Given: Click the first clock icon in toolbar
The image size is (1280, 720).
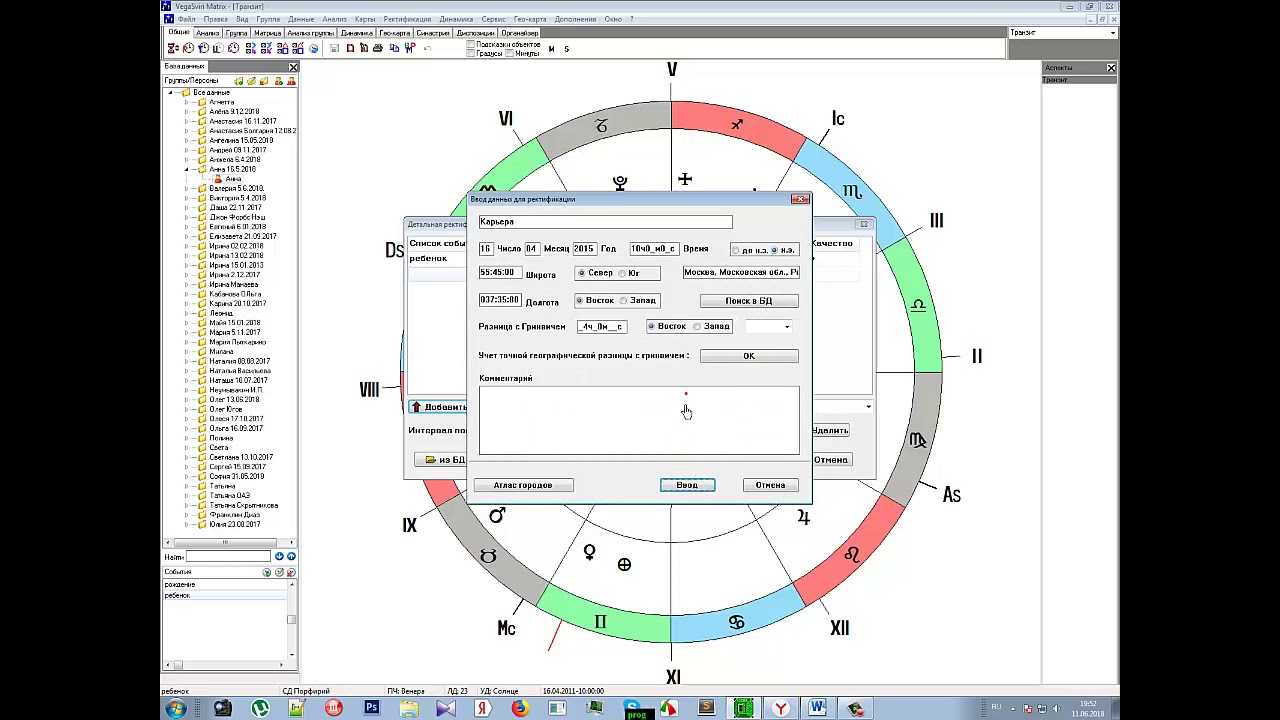Looking at the screenshot, I should 189,48.
